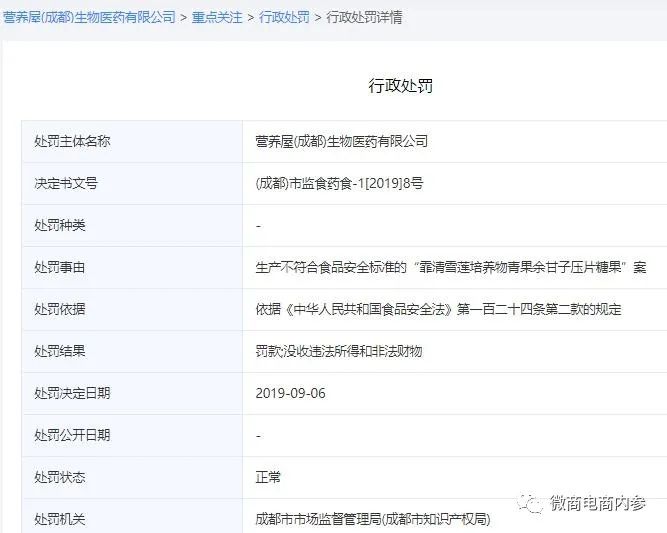The image size is (667, 533).
Task: Select document number (成都)市监食药食-1[2019]8号
Action: (339, 183)
